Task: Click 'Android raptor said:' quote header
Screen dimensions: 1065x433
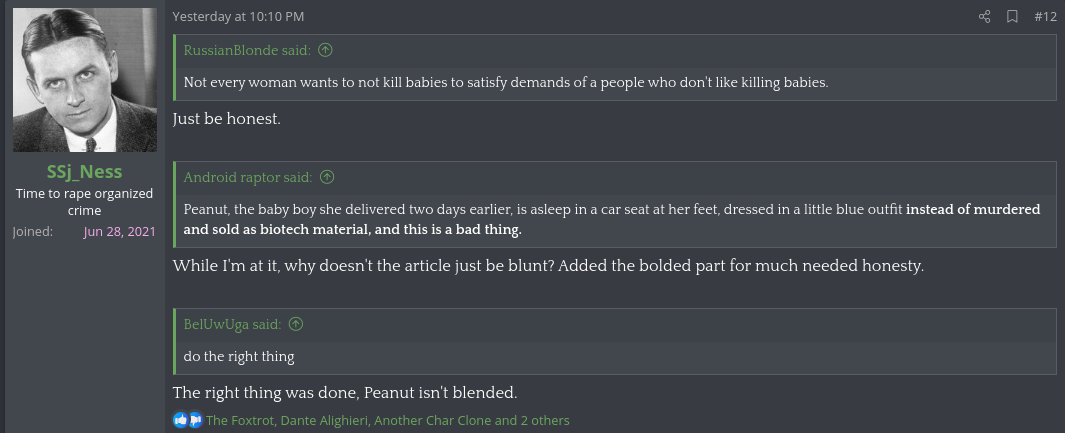Action: point(248,177)
